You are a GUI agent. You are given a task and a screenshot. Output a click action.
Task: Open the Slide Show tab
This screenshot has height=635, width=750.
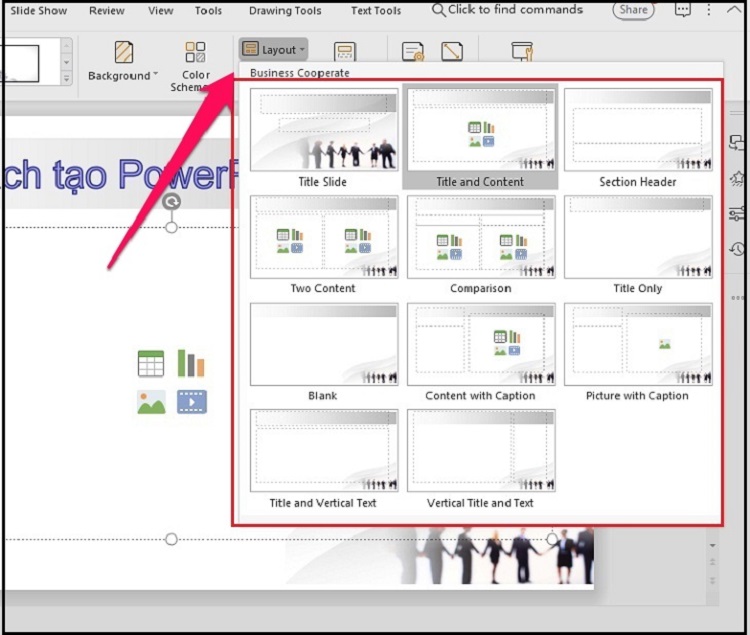pos(38,11)
